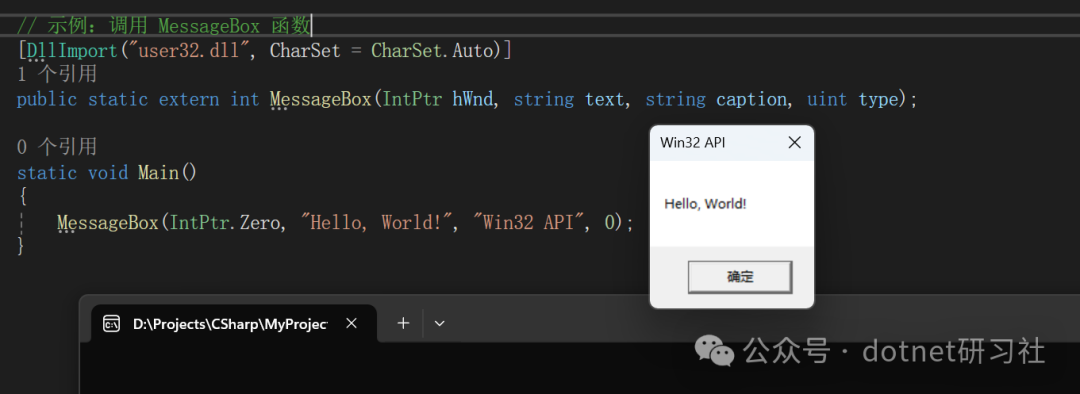Open a new terminal tab with plus

[404, 323]
